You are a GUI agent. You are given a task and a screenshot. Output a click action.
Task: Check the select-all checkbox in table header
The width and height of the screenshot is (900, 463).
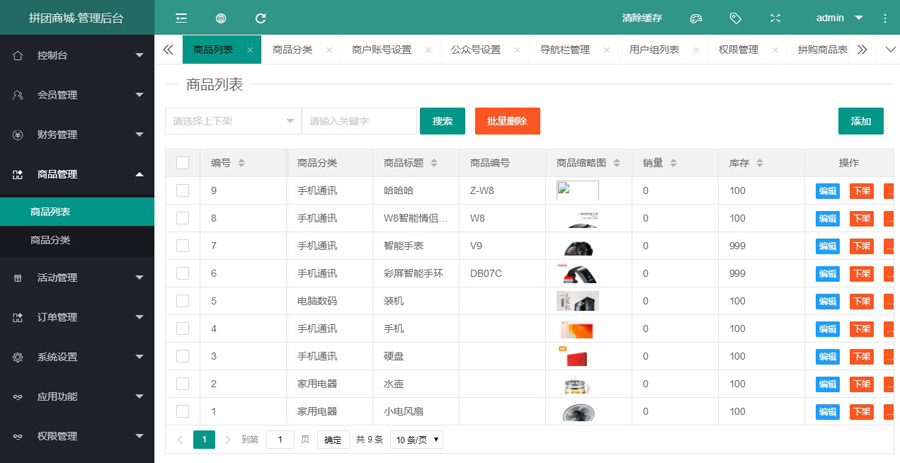point(182,163)
